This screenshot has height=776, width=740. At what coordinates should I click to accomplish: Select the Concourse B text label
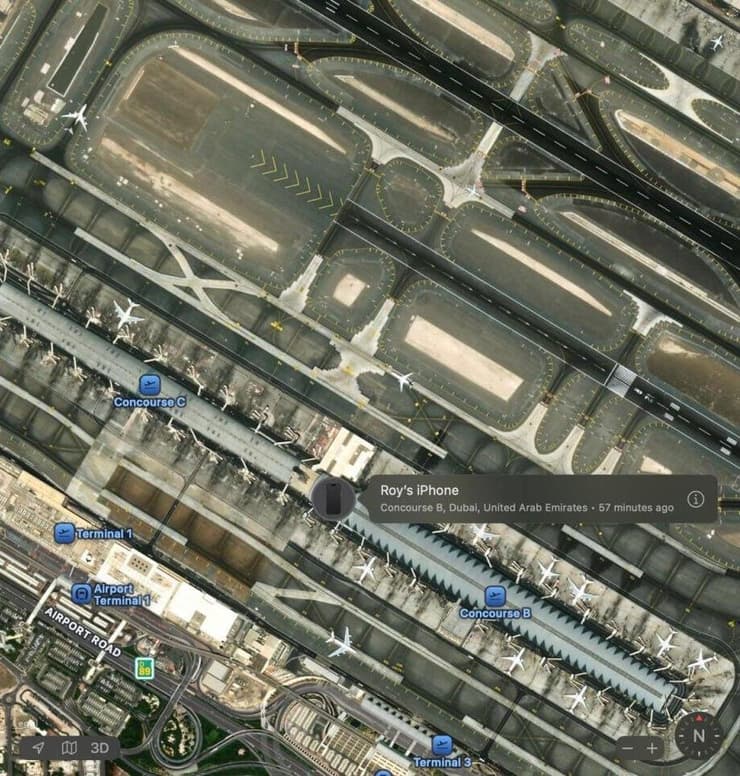click(x=495, y=613)
